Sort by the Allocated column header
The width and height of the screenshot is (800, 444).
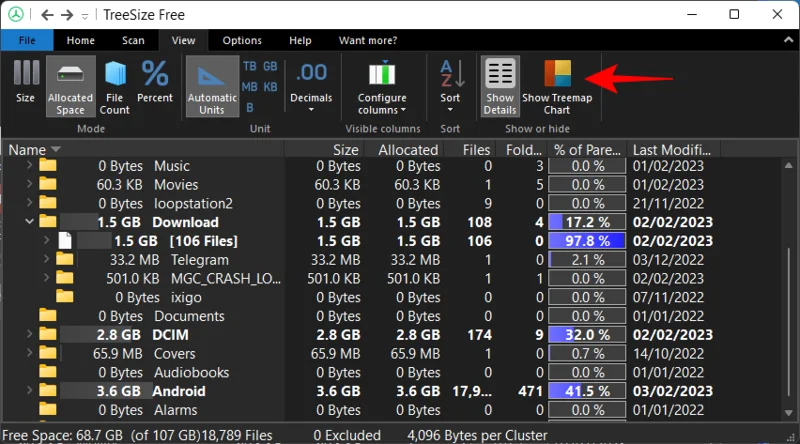click(x=404, y=150)
